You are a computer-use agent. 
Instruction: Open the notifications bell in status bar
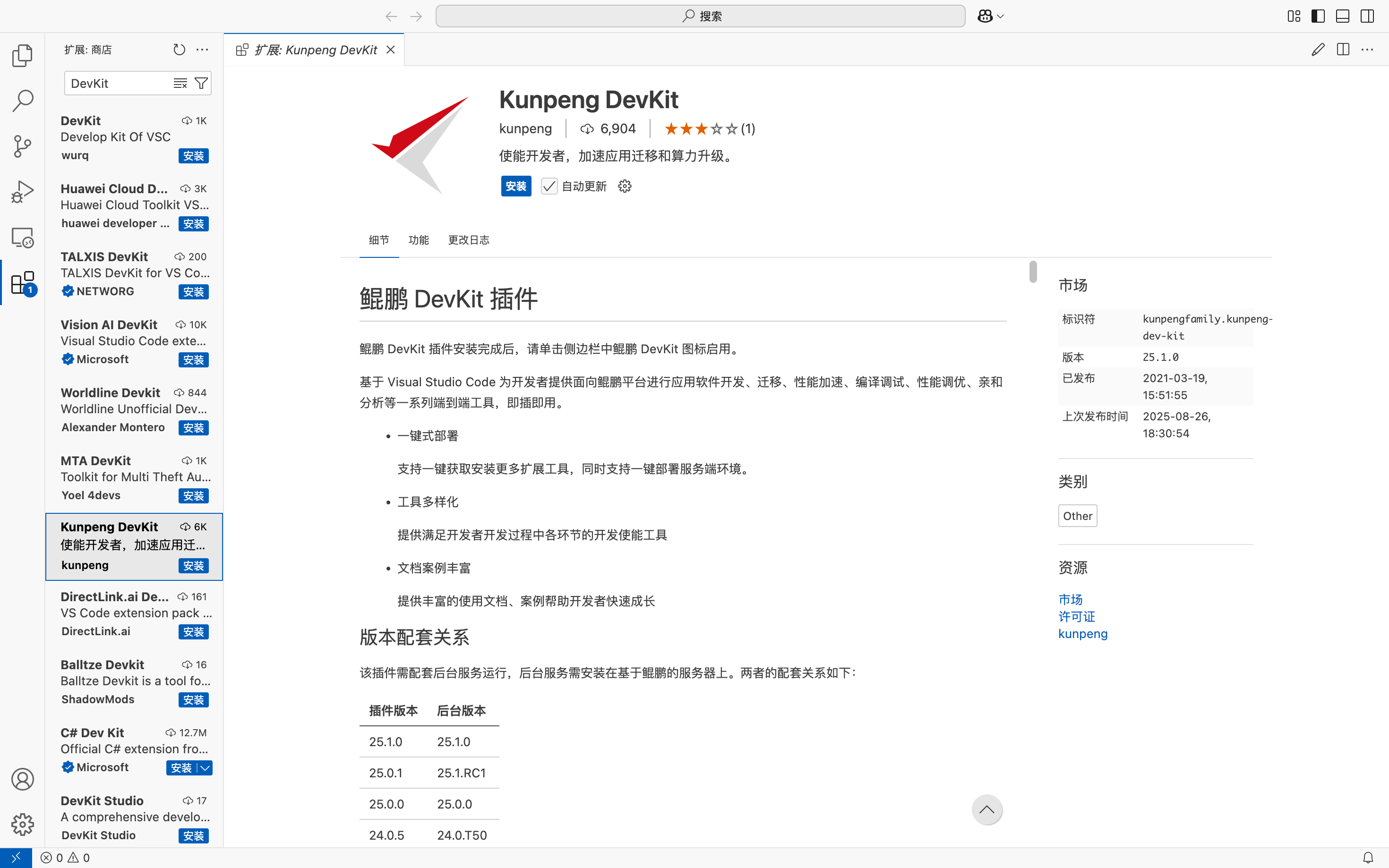pos(1368,858)
